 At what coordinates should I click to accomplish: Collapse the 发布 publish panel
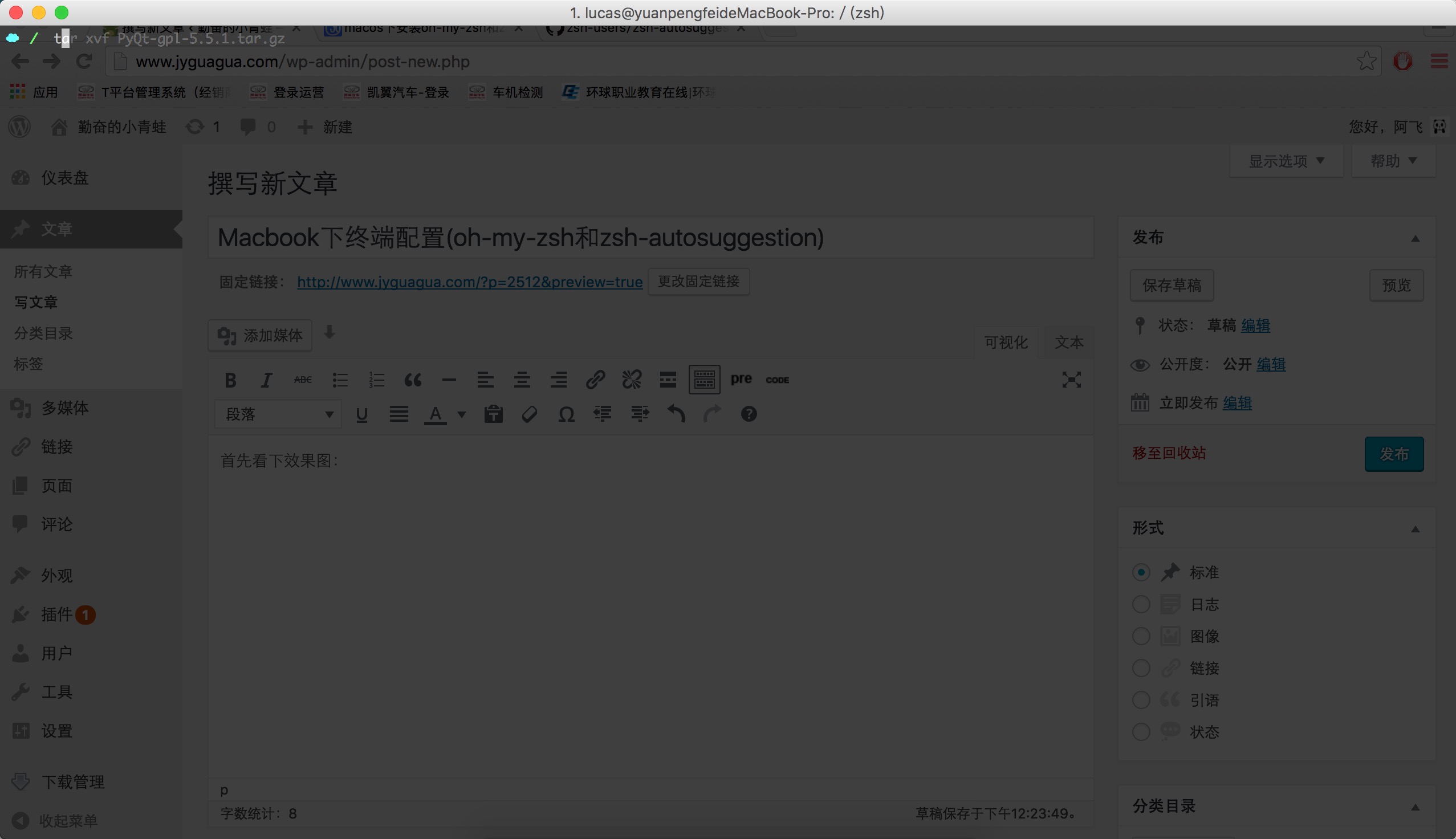[1415, 239]
